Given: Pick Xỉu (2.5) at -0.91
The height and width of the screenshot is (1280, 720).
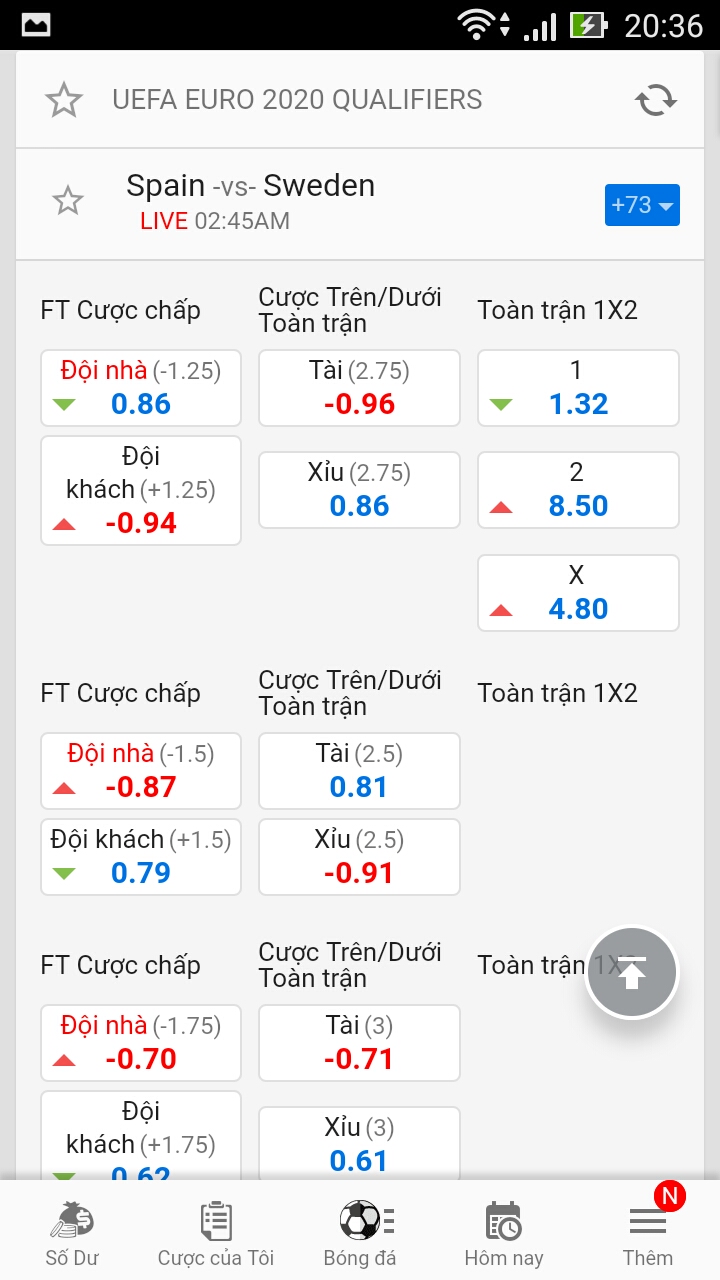Looking at the screenshot, I should point(359,857).
